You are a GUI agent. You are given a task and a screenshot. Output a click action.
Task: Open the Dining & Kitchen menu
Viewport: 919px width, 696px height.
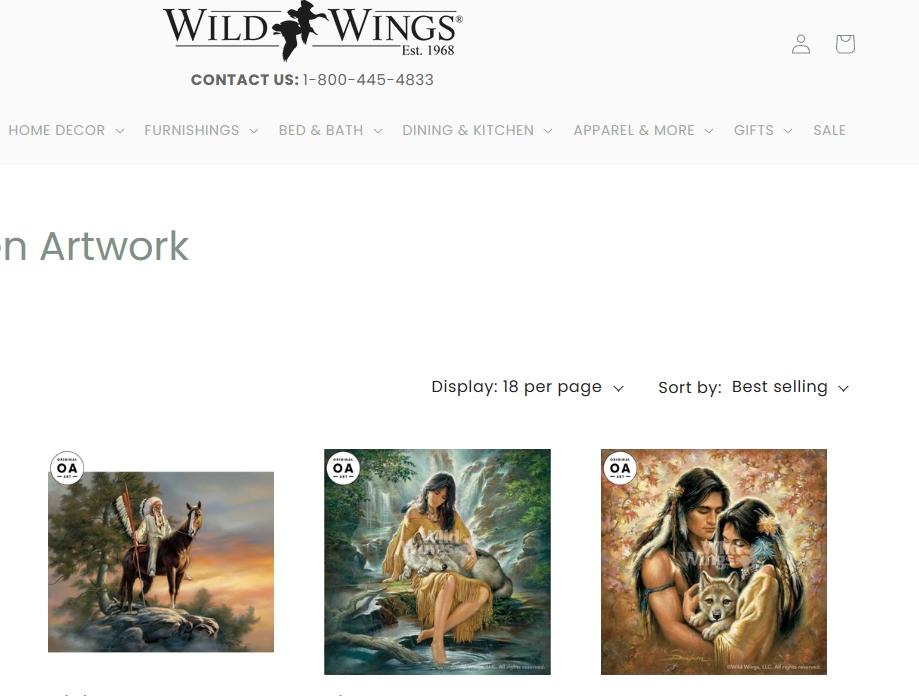click(477, 130)
